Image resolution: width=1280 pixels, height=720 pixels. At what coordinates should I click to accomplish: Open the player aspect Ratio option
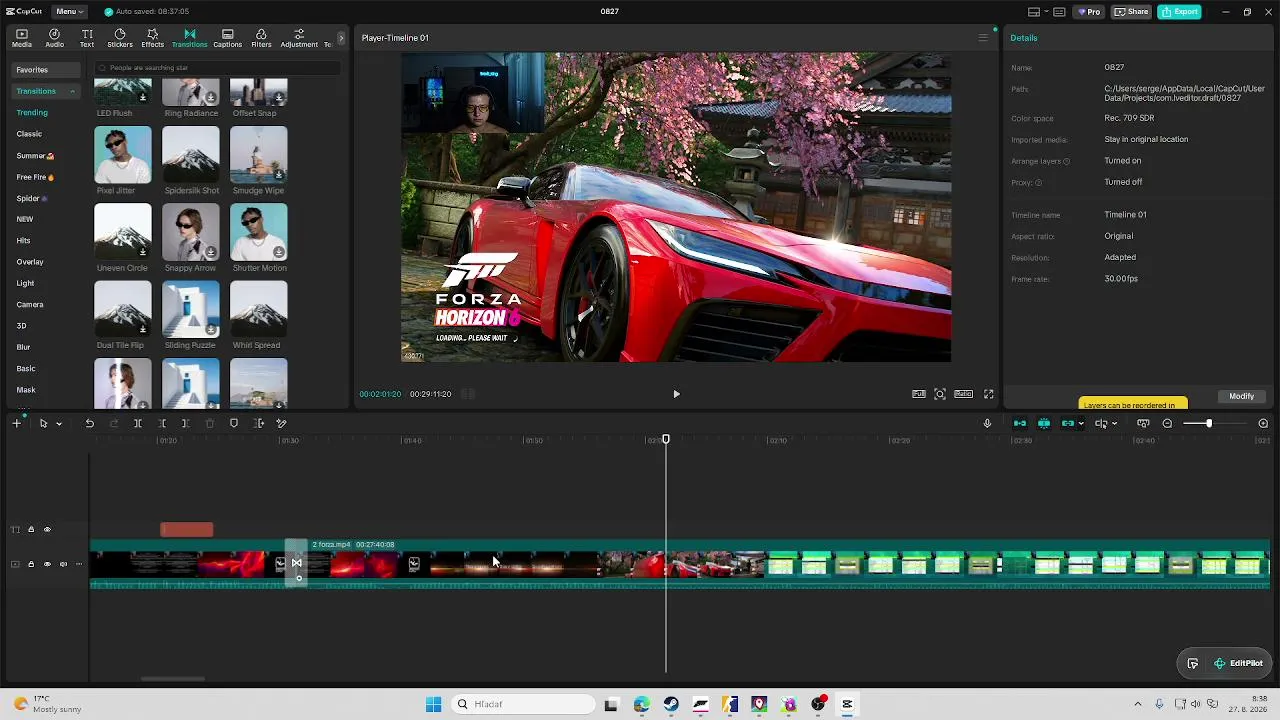(963, 394)
